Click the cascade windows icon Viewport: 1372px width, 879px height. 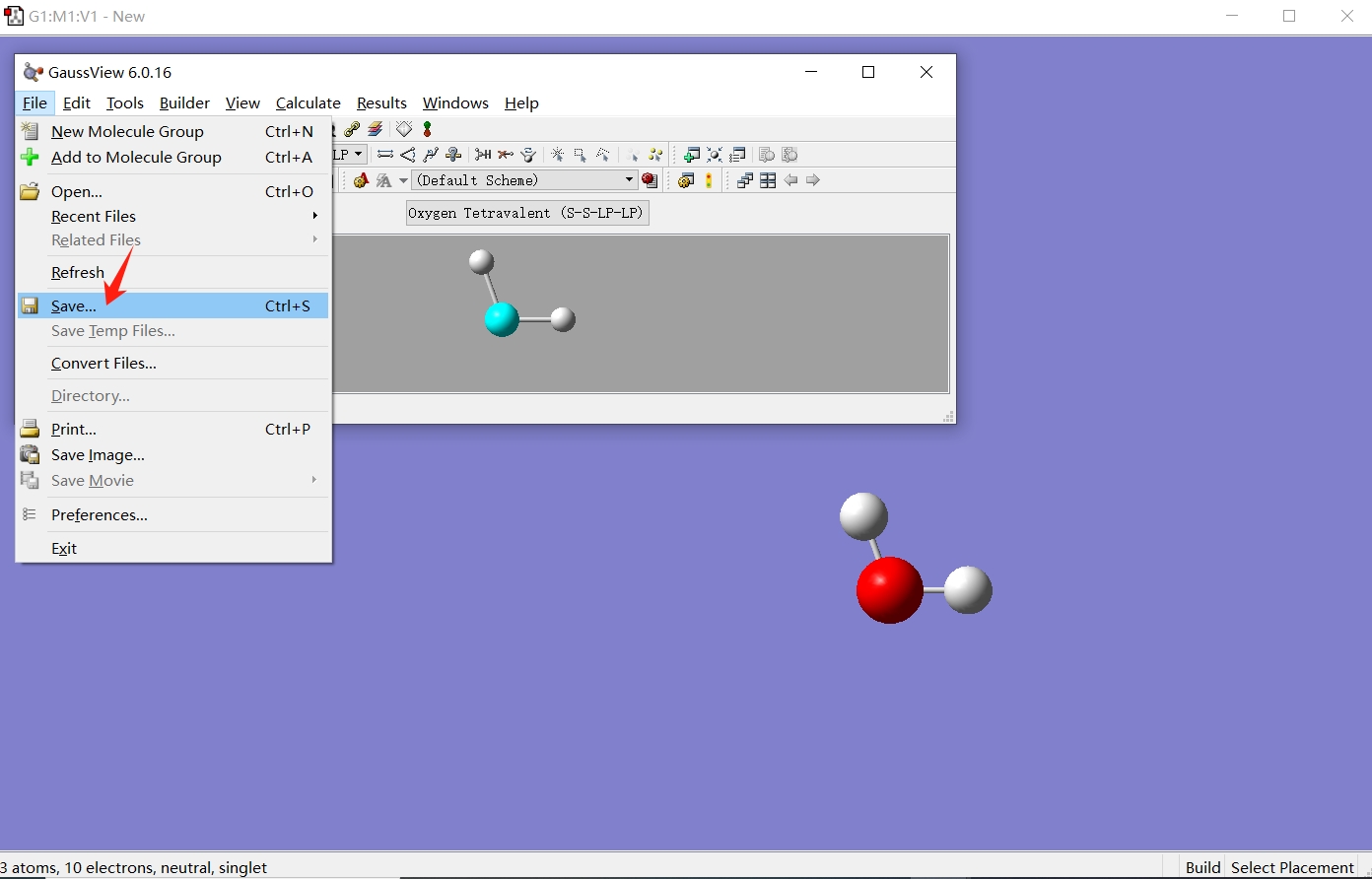pos(744,180)
